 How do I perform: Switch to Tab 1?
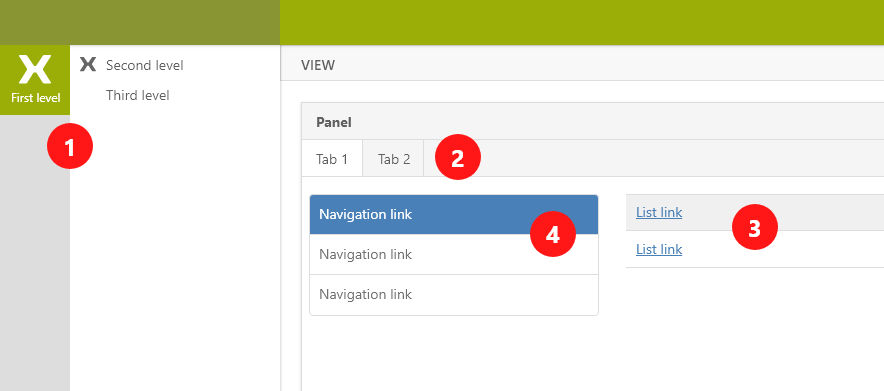(x=332, y=158)
